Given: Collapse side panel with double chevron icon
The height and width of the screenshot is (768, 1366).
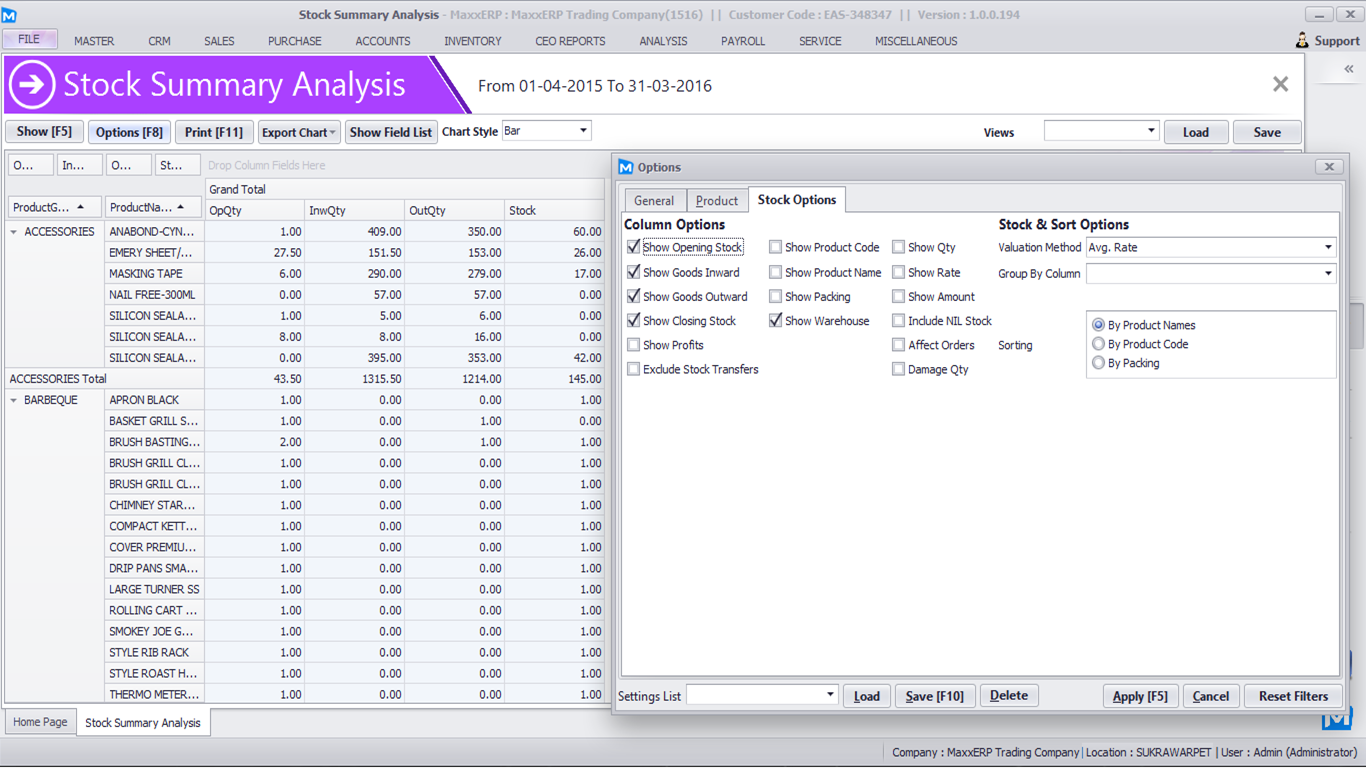Looking at the screenshot, I should (x=1348, y=69).
